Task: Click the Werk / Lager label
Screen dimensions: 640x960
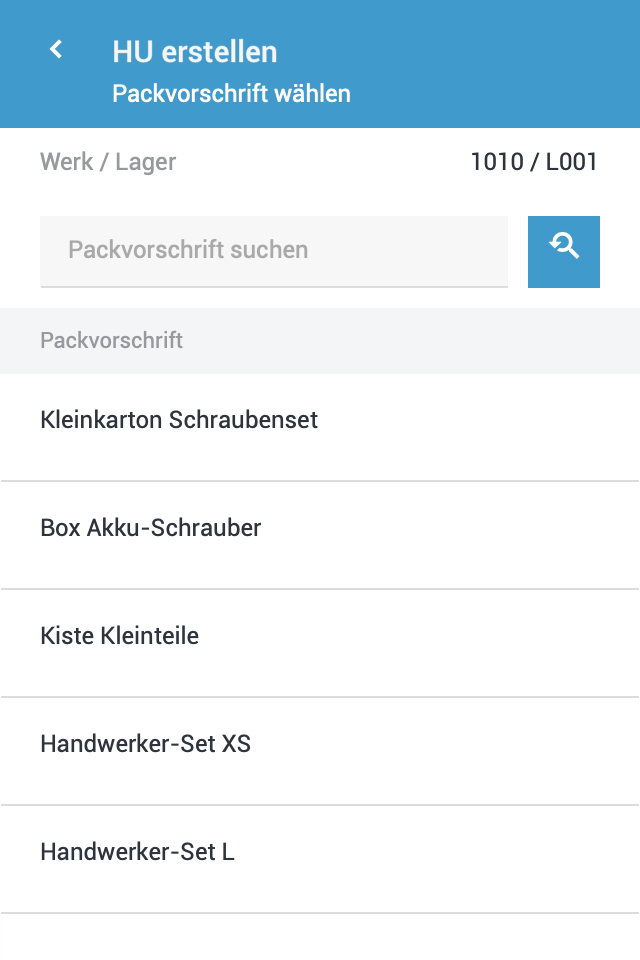Action: (x=108, y=162)
